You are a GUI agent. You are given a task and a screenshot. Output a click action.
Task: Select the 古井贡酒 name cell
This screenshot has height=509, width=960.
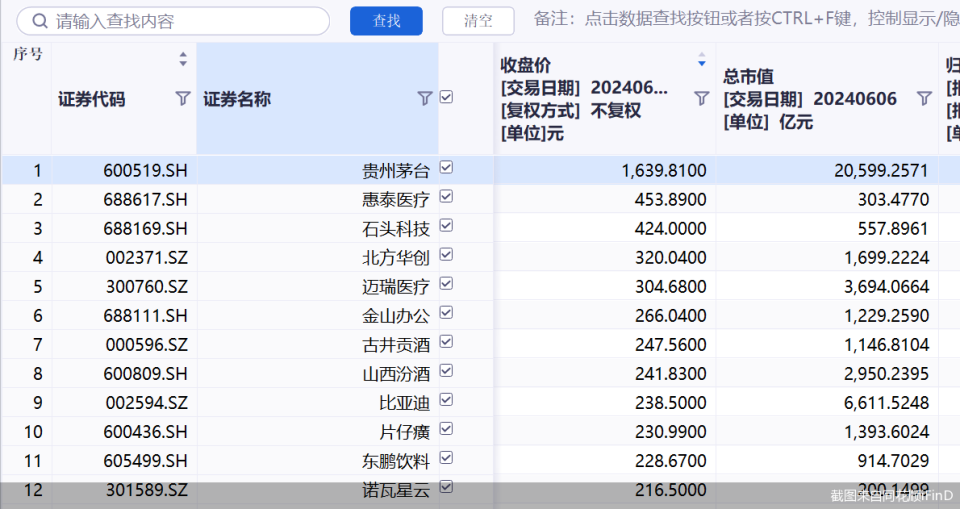[317, 345]
